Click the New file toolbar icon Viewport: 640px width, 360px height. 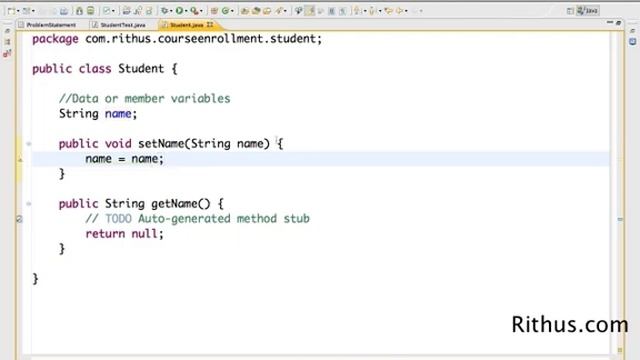point(11,11)
